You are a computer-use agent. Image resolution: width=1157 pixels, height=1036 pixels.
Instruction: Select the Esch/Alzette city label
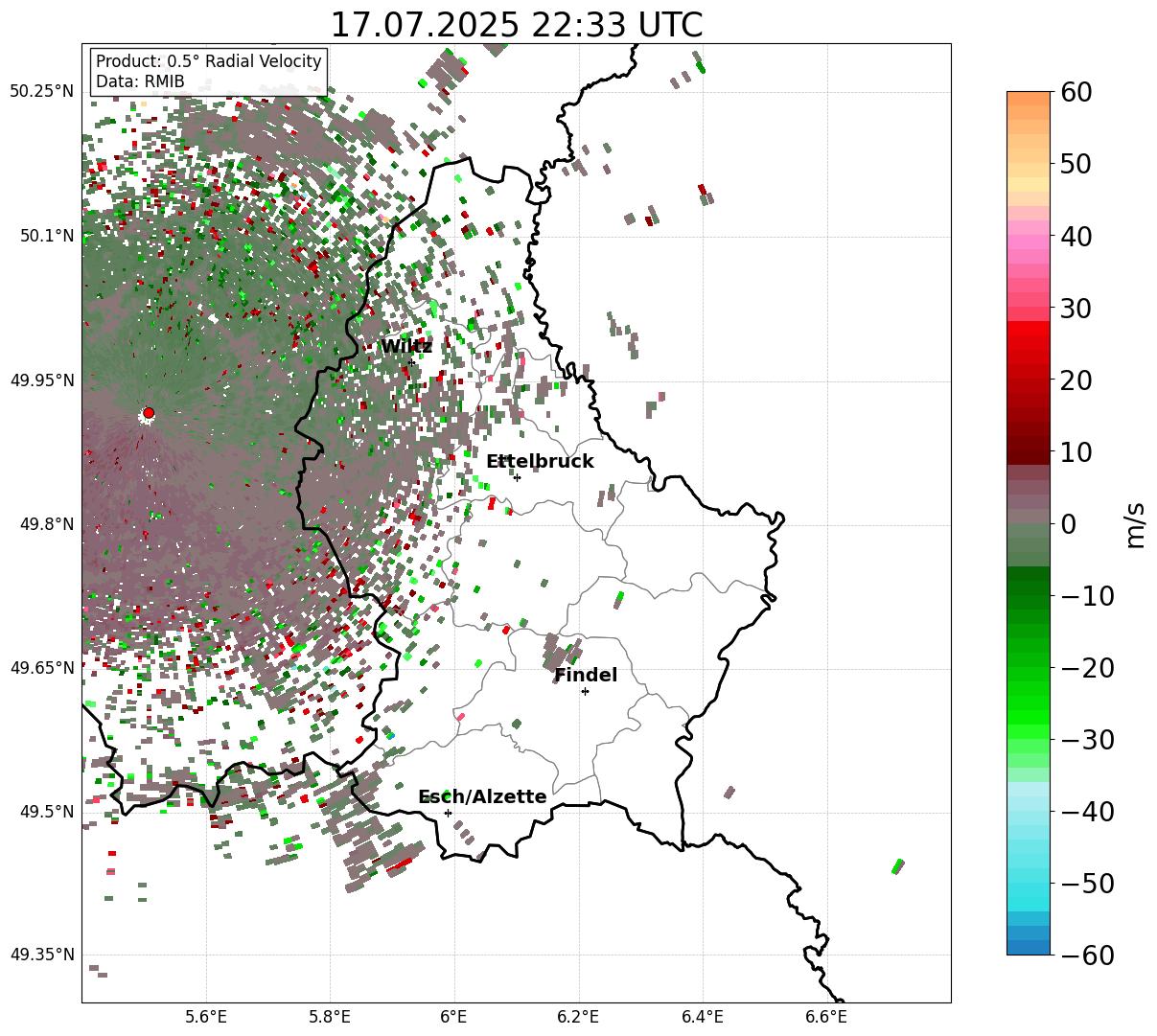tap(482, 797)
